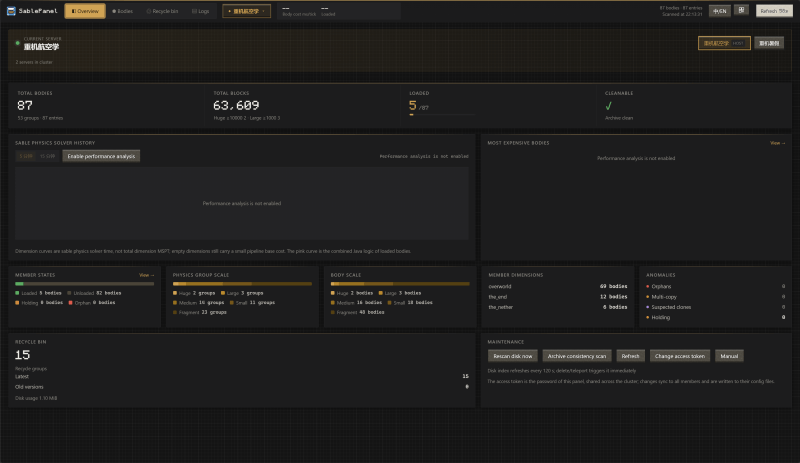Open the server selector dropdown in top bar
This screenshot has width=800, height=463.
pos(246,11)
